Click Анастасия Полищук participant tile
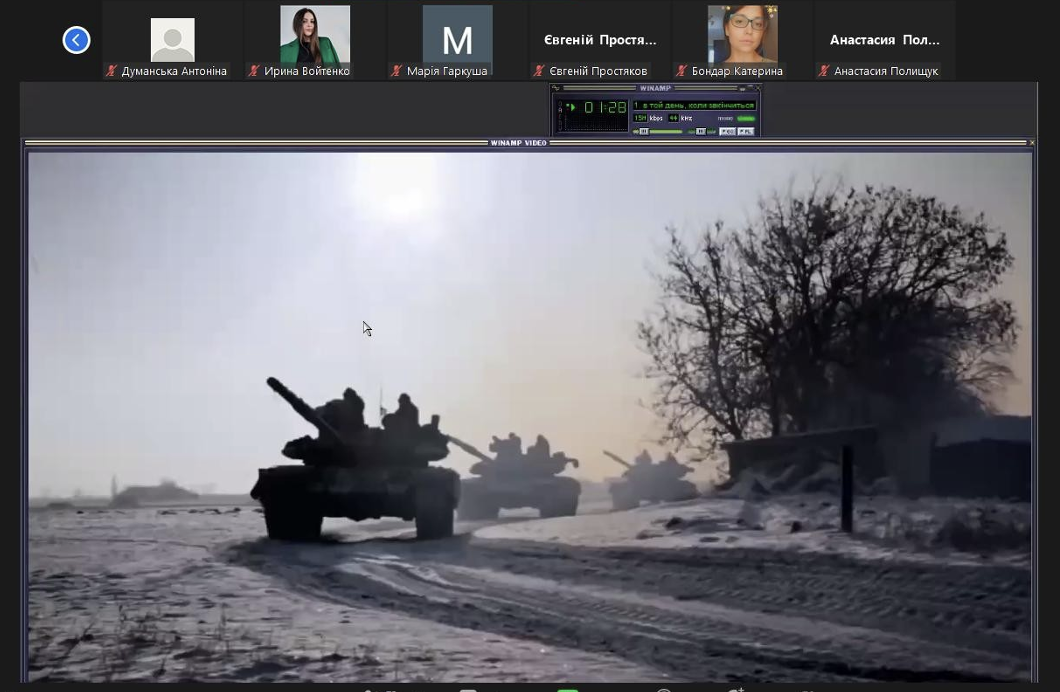The width and height of the screenshot is (1060, 692). [884, 40]
